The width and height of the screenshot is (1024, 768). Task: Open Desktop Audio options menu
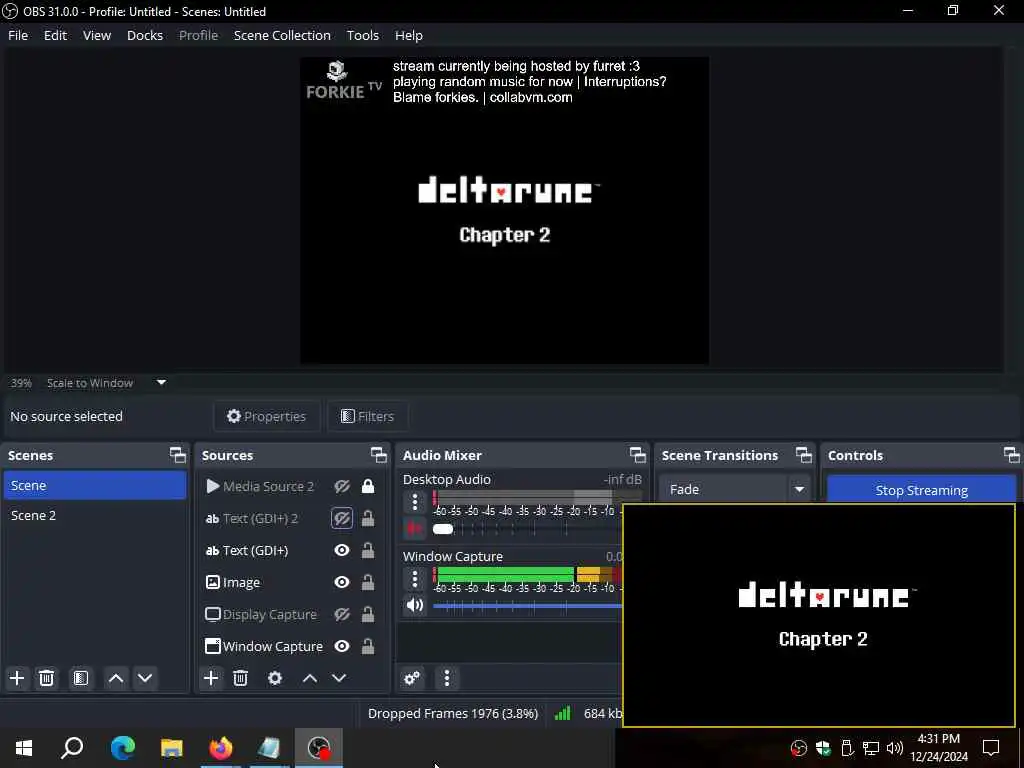[415, 502]
